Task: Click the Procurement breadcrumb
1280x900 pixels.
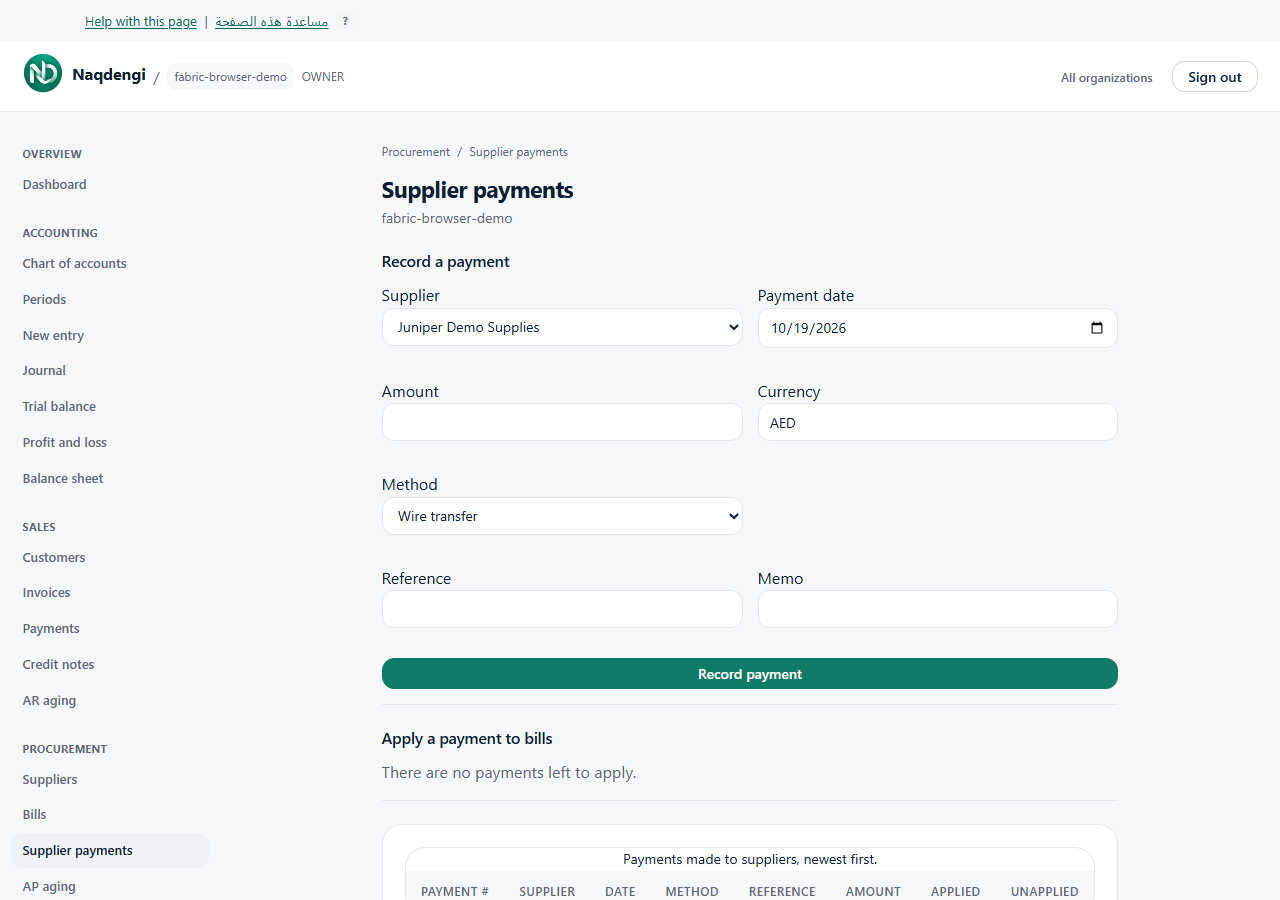Action: tap(416, 152)
